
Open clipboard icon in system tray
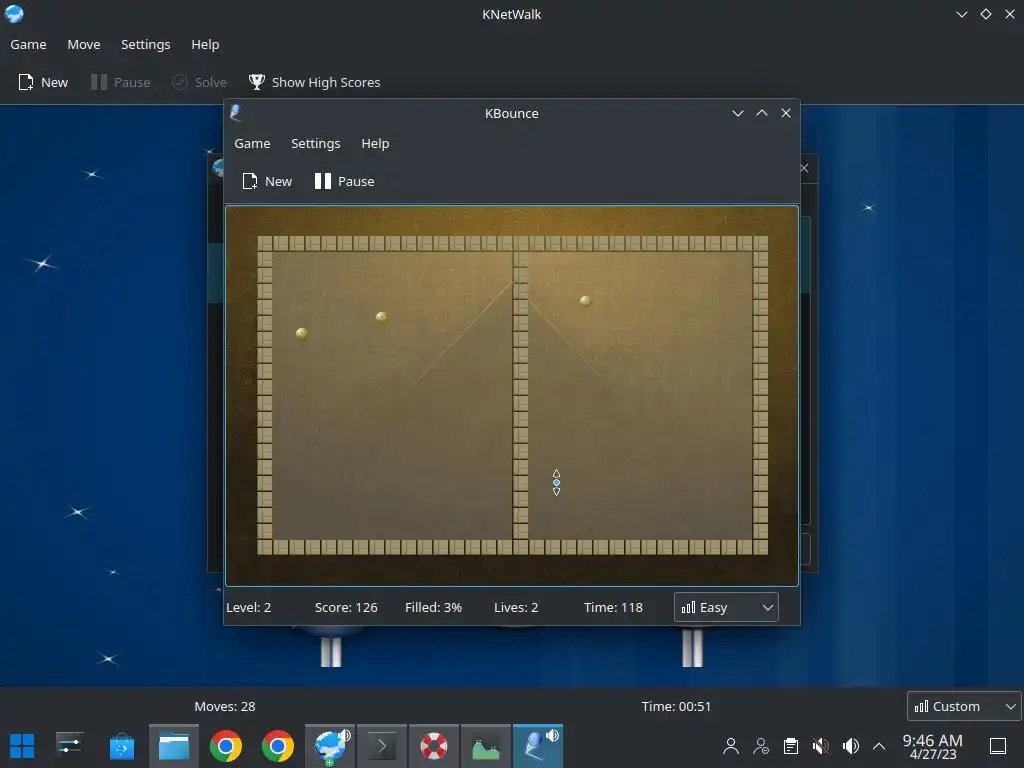pyautogui.click(x=791, y=746)
